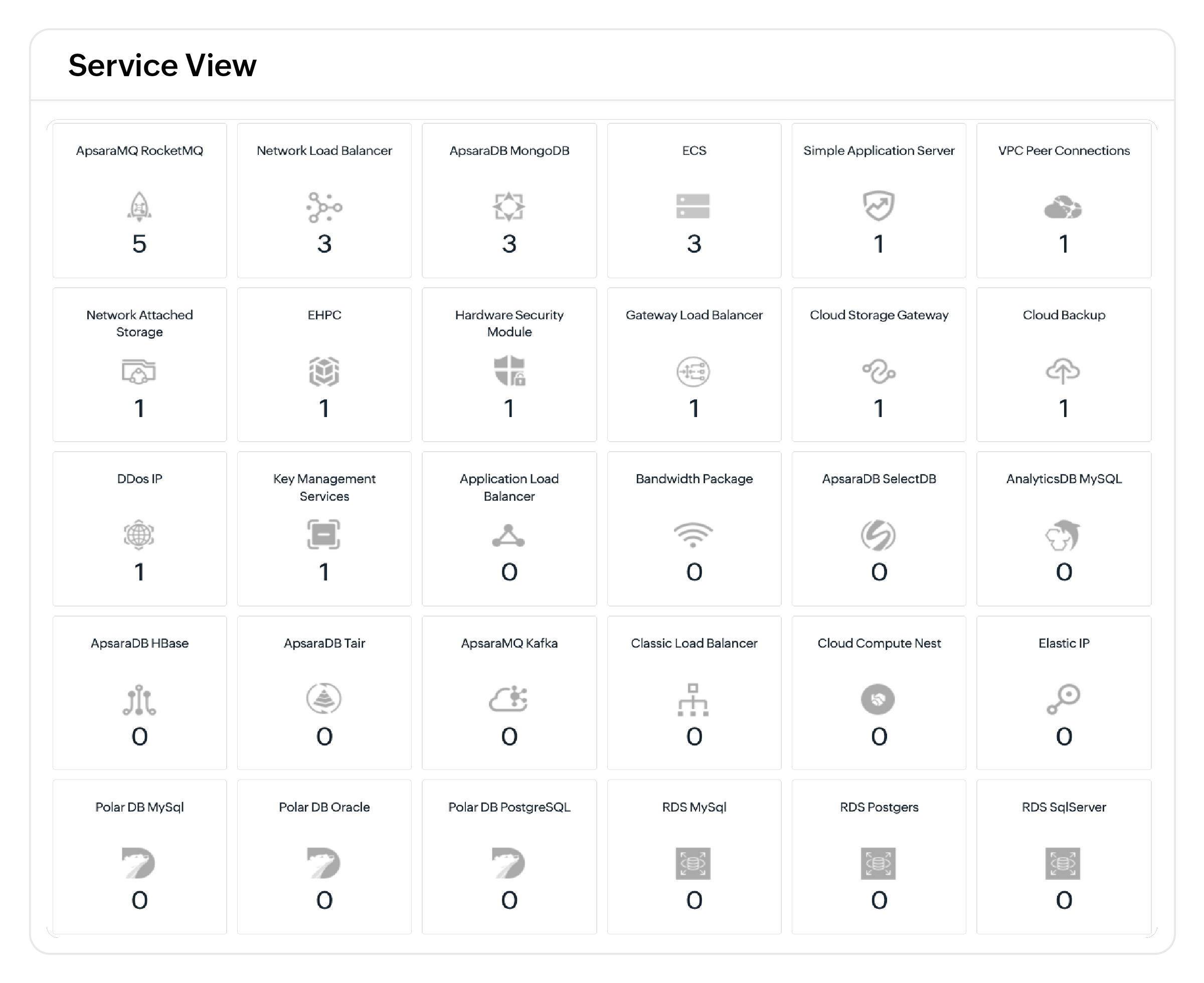Click the Cloud Storage Gateway icon
This screenshot has height=983, width=1204.
[879, 371]
